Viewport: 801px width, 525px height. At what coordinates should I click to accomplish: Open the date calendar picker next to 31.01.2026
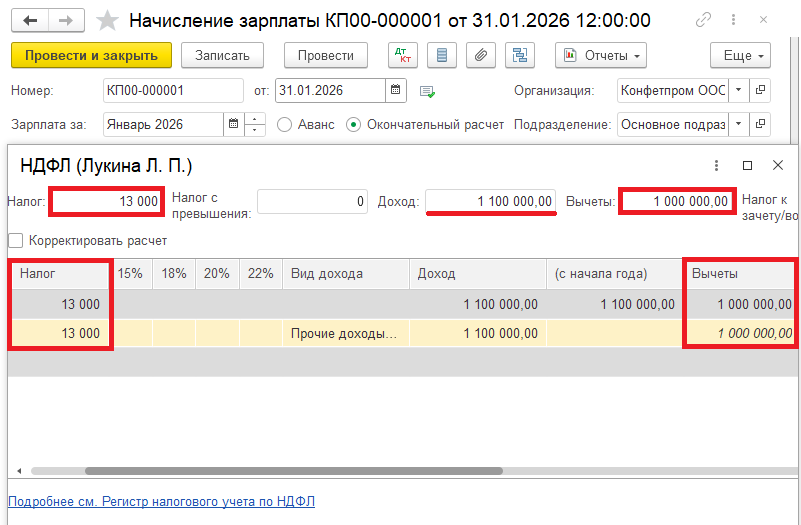395,90
